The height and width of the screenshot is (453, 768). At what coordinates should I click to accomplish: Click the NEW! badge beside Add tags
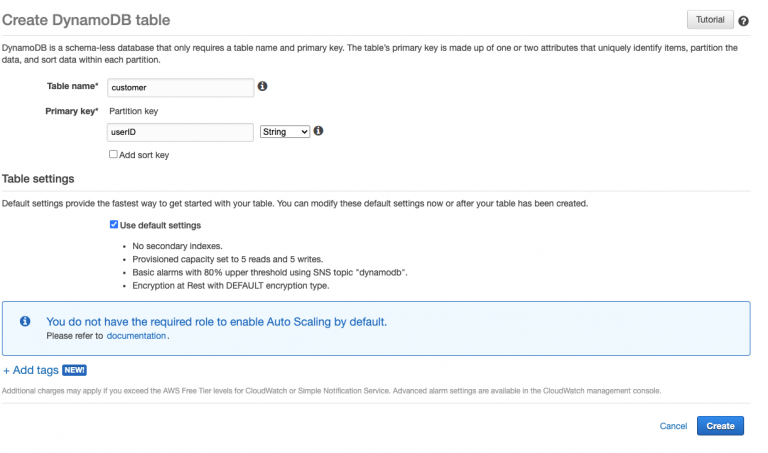click(x=75, y=370)
